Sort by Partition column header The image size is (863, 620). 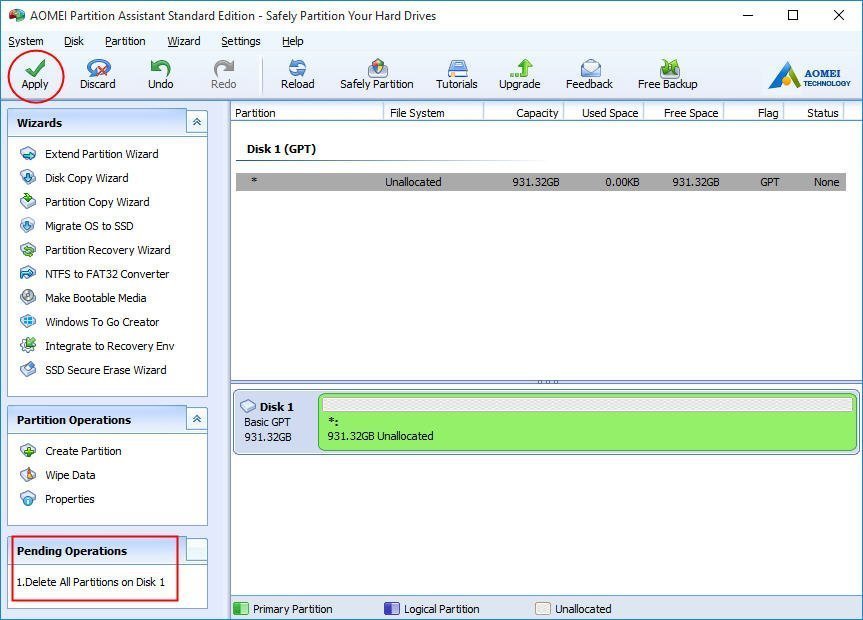(x=307, y=113)
